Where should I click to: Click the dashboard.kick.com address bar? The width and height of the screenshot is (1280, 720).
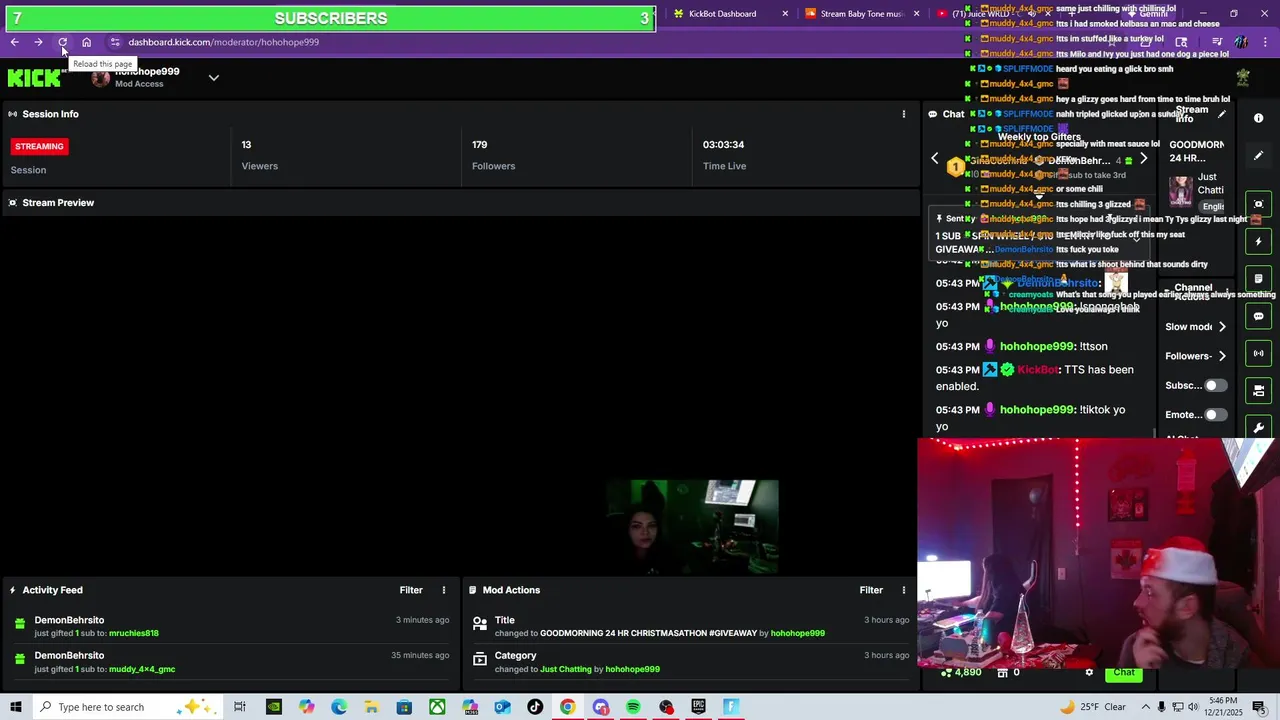(x=223, y=42)
